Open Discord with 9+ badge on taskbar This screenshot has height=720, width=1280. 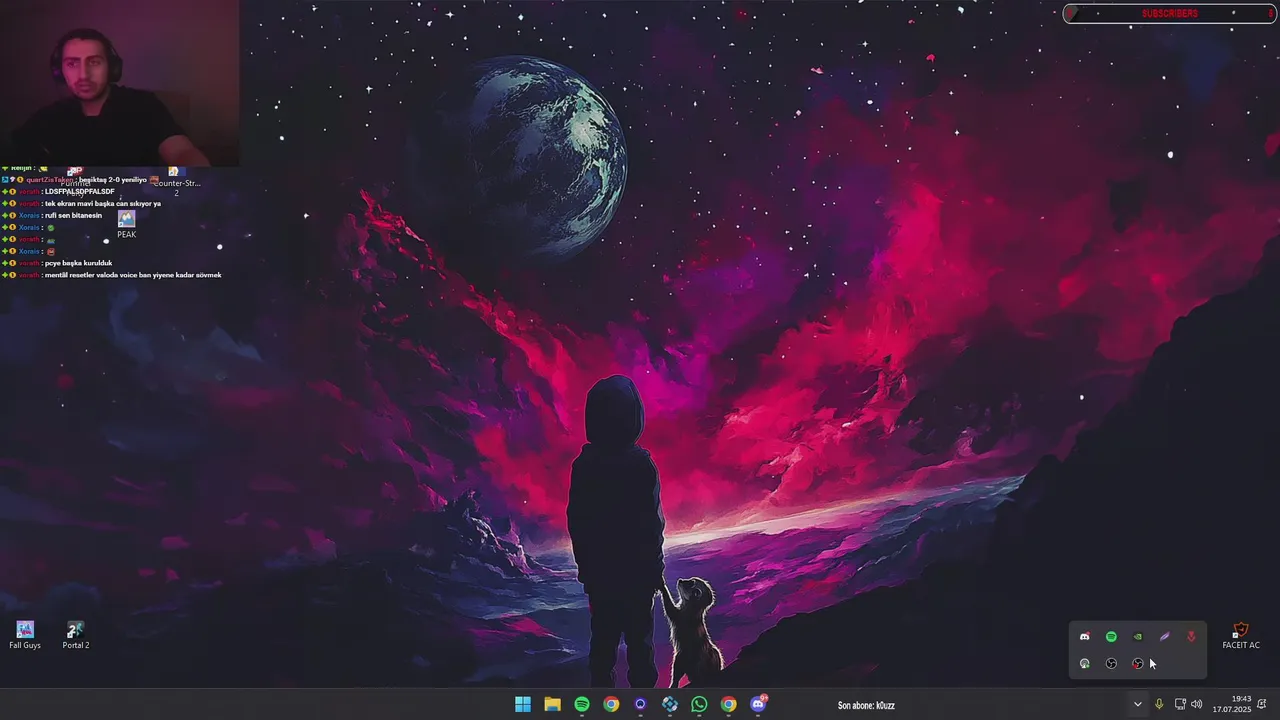[x=758, y=704]
